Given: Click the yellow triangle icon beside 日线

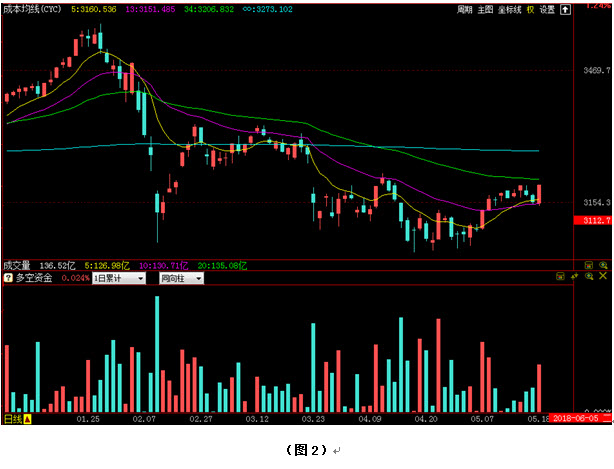Looking at the screenshot, I should pyautogui.click(x=29, y=418).
